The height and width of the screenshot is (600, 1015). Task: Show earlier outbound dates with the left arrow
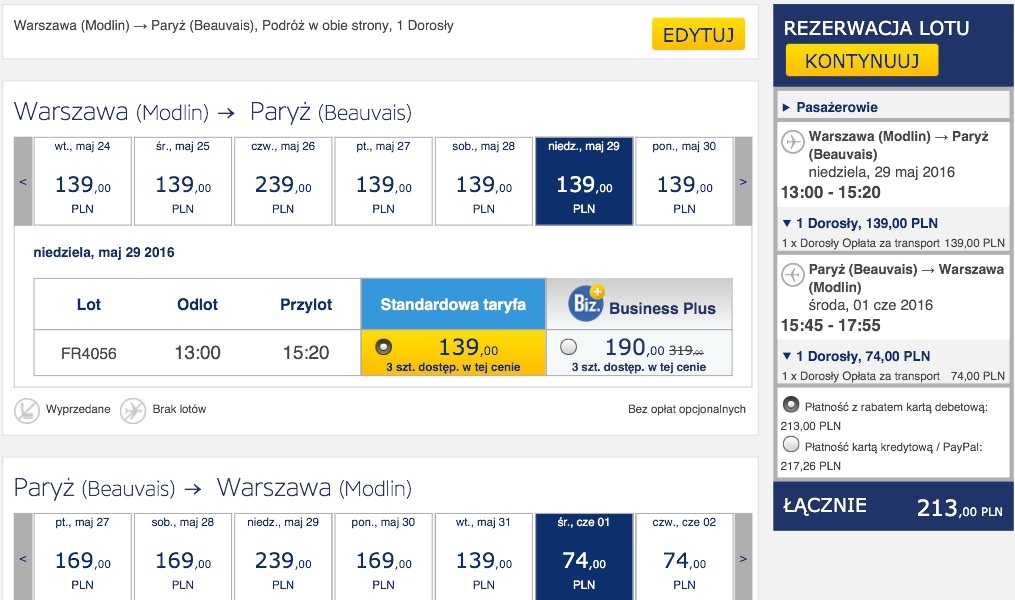coord(23,181)
